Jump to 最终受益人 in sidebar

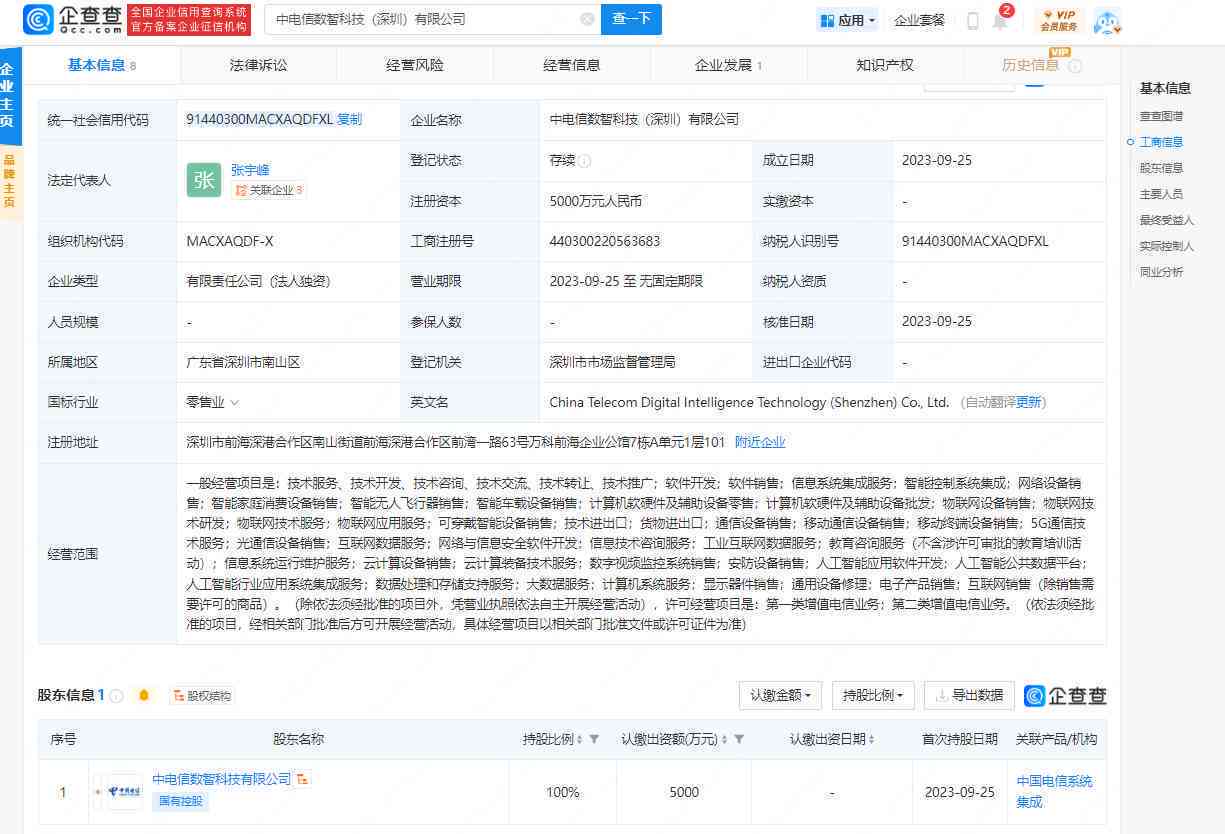[x=1167, y=220]
